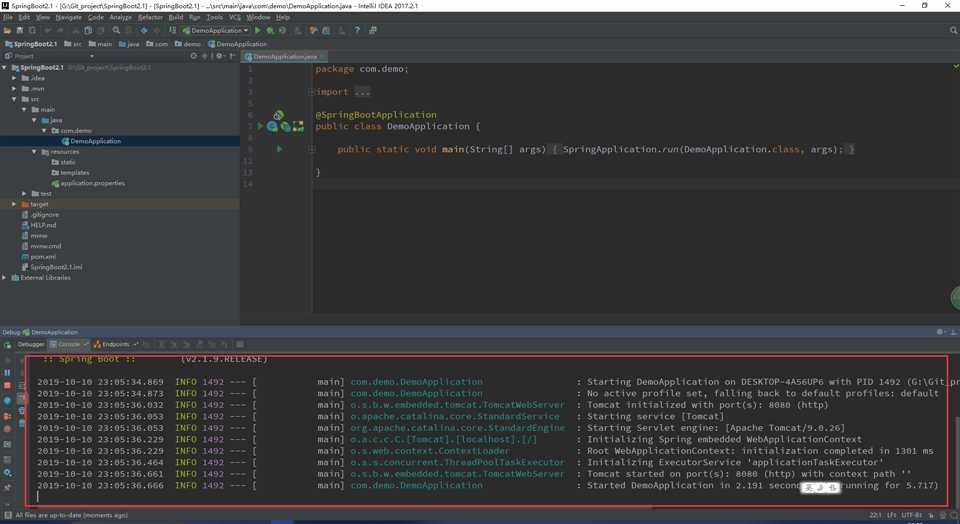Open the DemoApplication run configuration dropdown
The width and height of the screenshot is (960, 524).
pos(216,30)
